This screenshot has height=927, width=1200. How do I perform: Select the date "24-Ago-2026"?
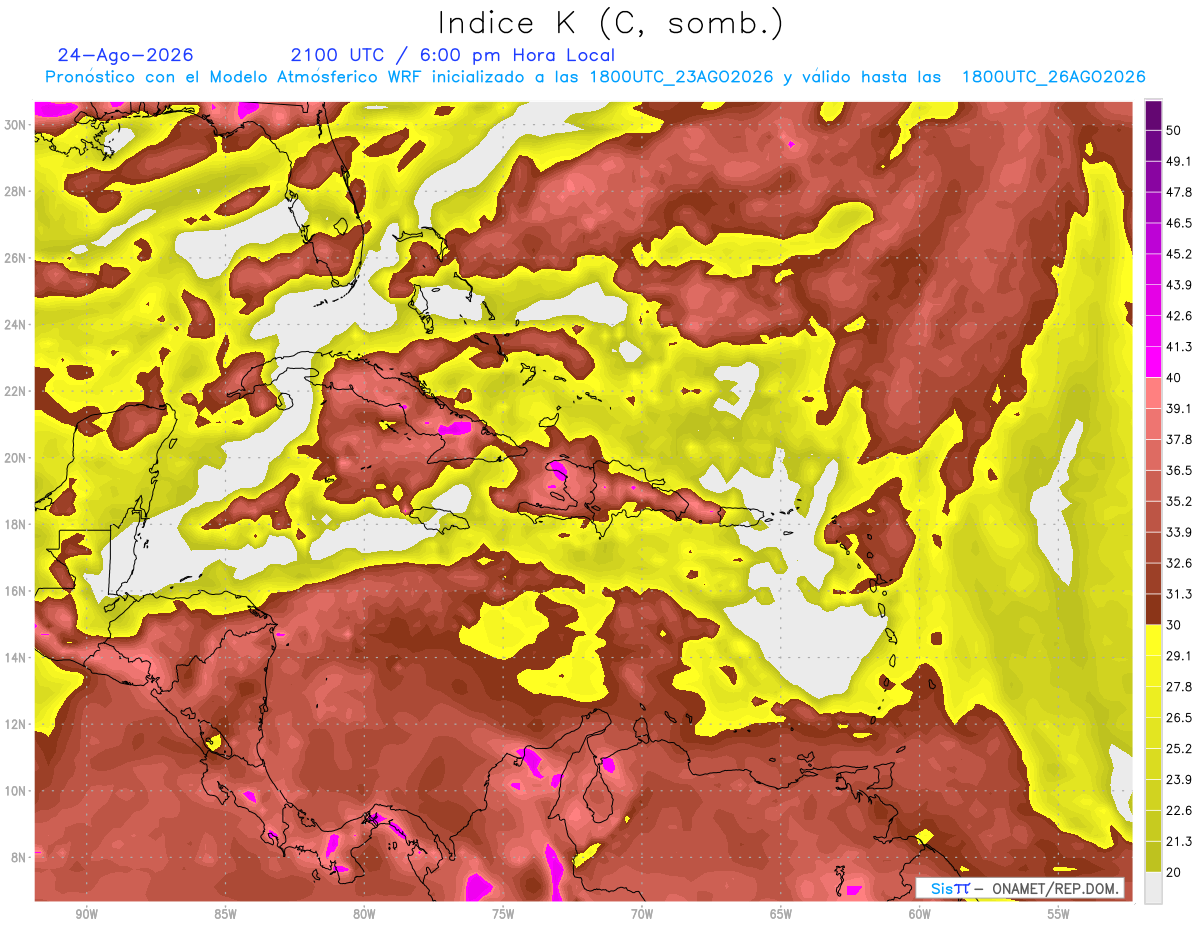coord(126,55)
